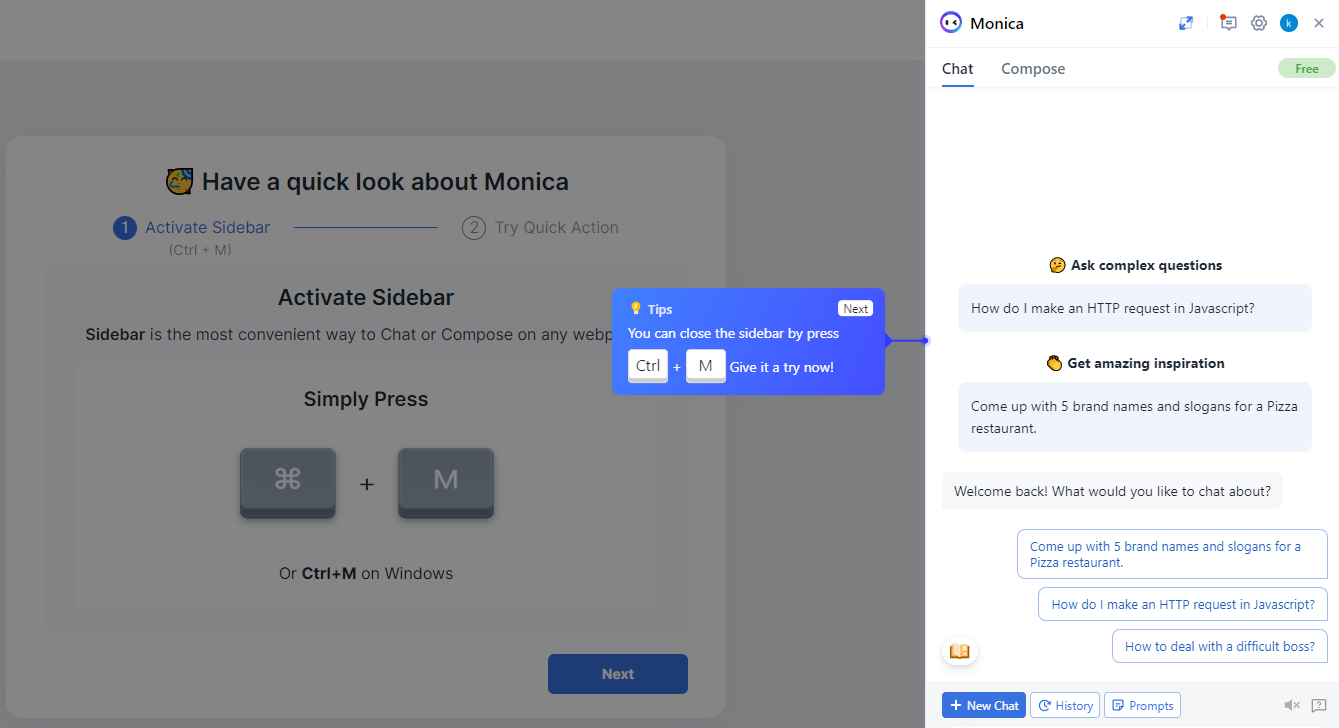
Task: Click the lightbulb Tips icon
Action: [x=635, y=309]
